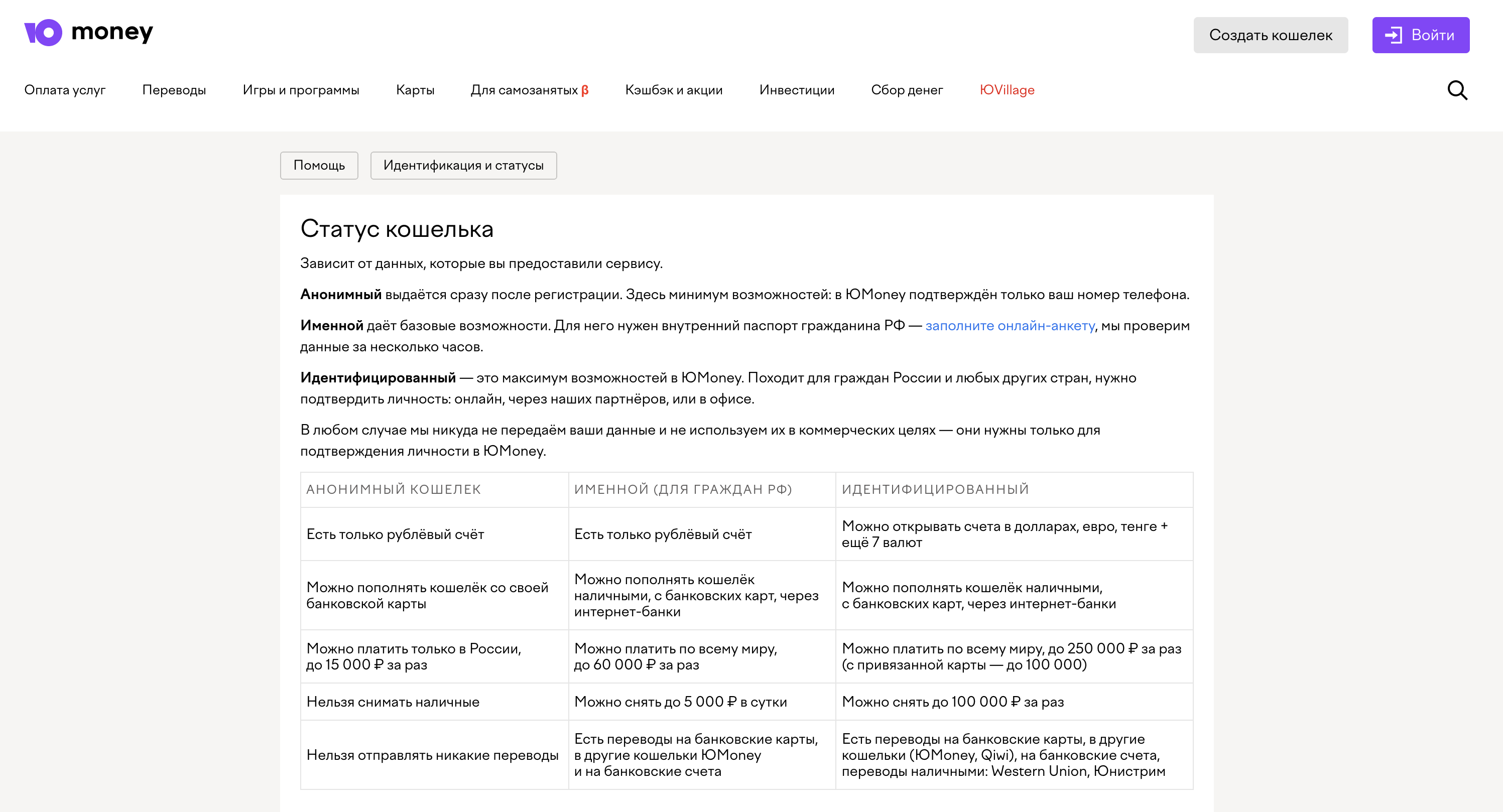1503x812 pixels.
Task: Click the bold word 'Именной' in the paragraph
Action: point(331,326)
